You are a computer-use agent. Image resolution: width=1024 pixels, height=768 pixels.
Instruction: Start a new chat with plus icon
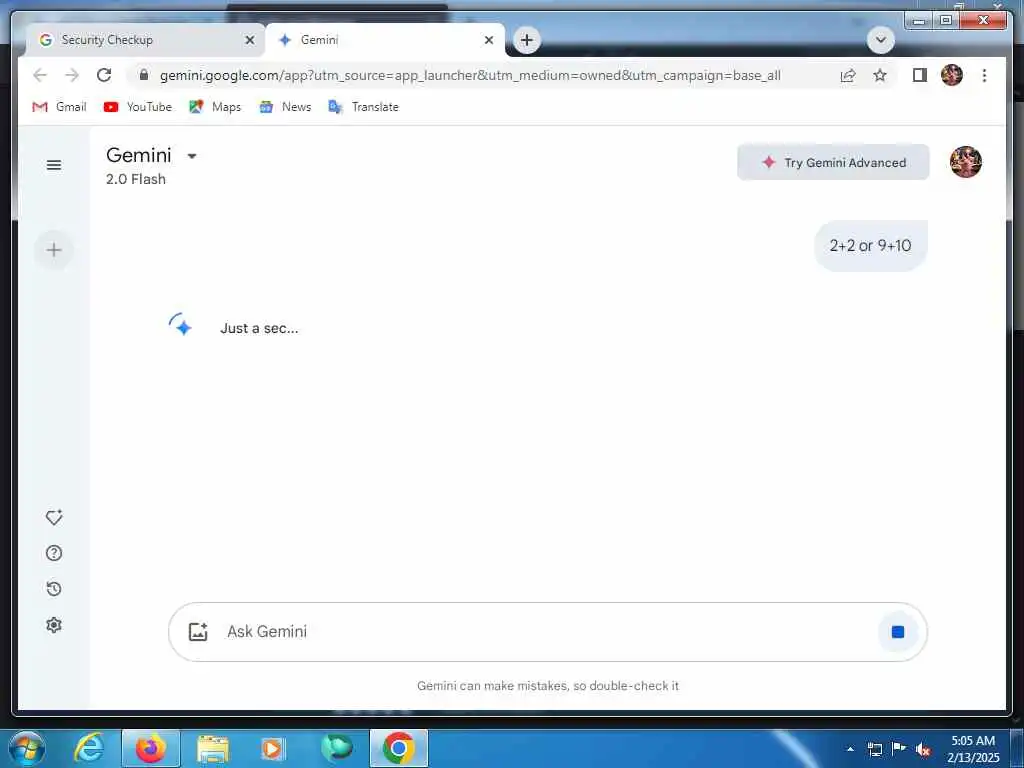(54, 250)
